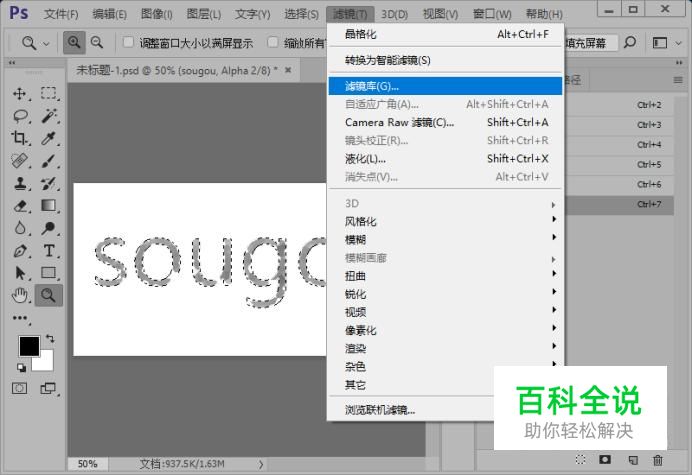The height and width of the screenshot is (475, 692).
Task: Select the History Brush tool
Action: [49, 183]
